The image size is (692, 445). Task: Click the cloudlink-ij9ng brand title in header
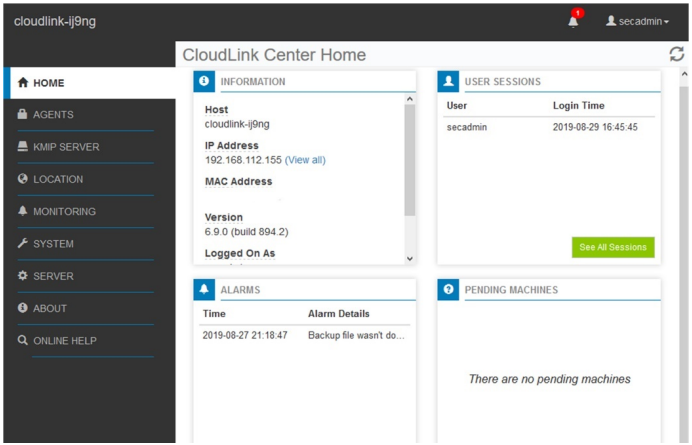tap(55, 21)
